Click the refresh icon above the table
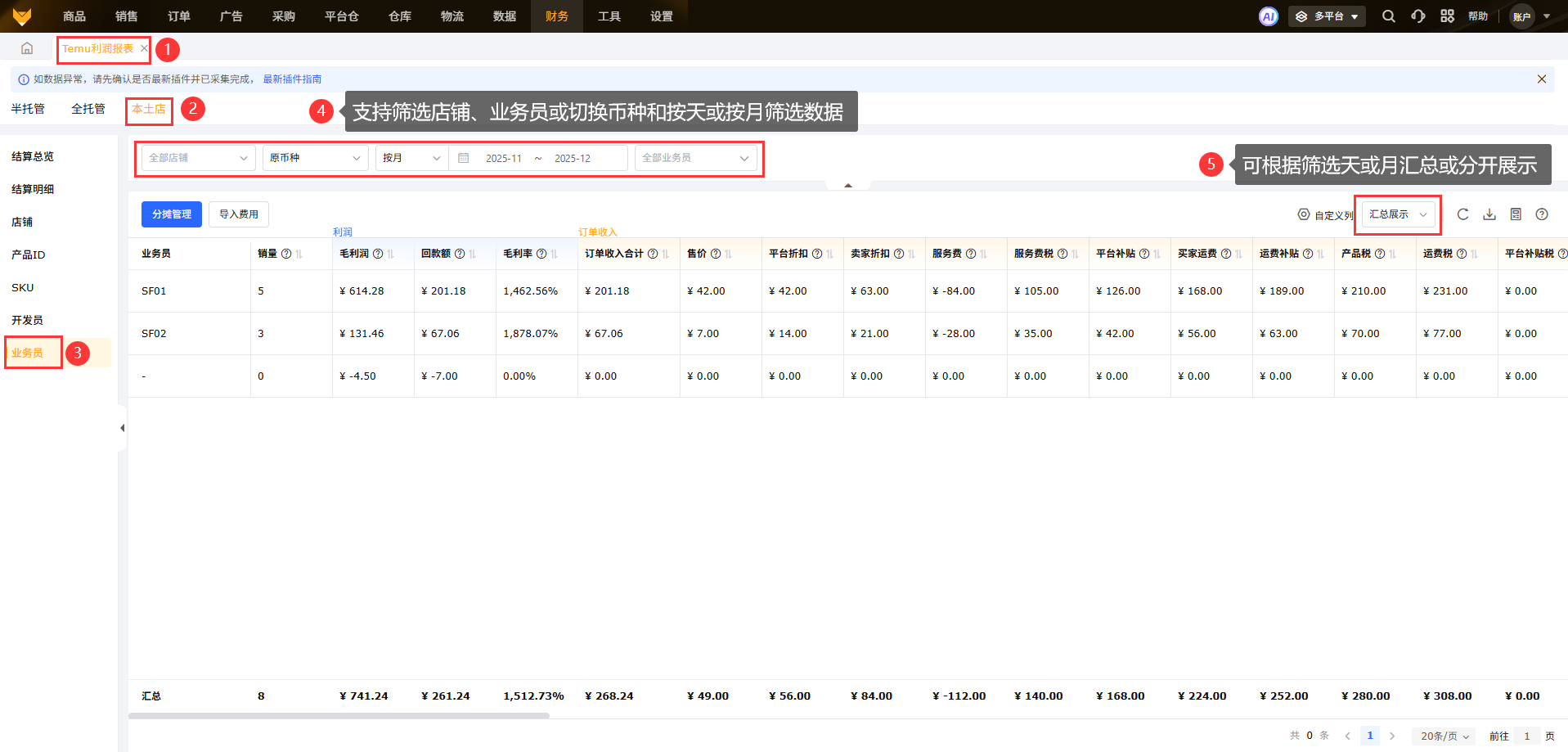 click(1462, 214)
